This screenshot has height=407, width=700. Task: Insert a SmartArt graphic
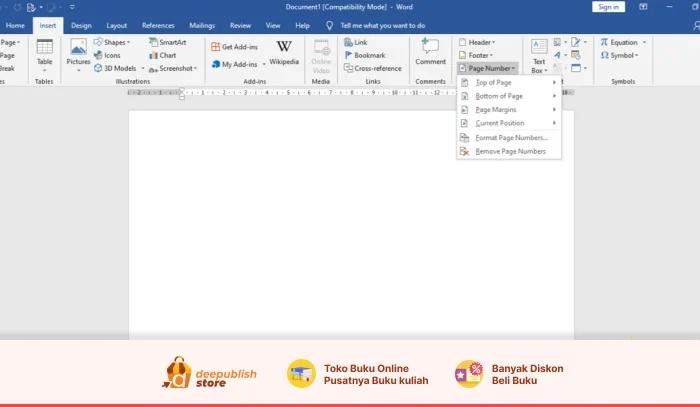tap(167, 42)
